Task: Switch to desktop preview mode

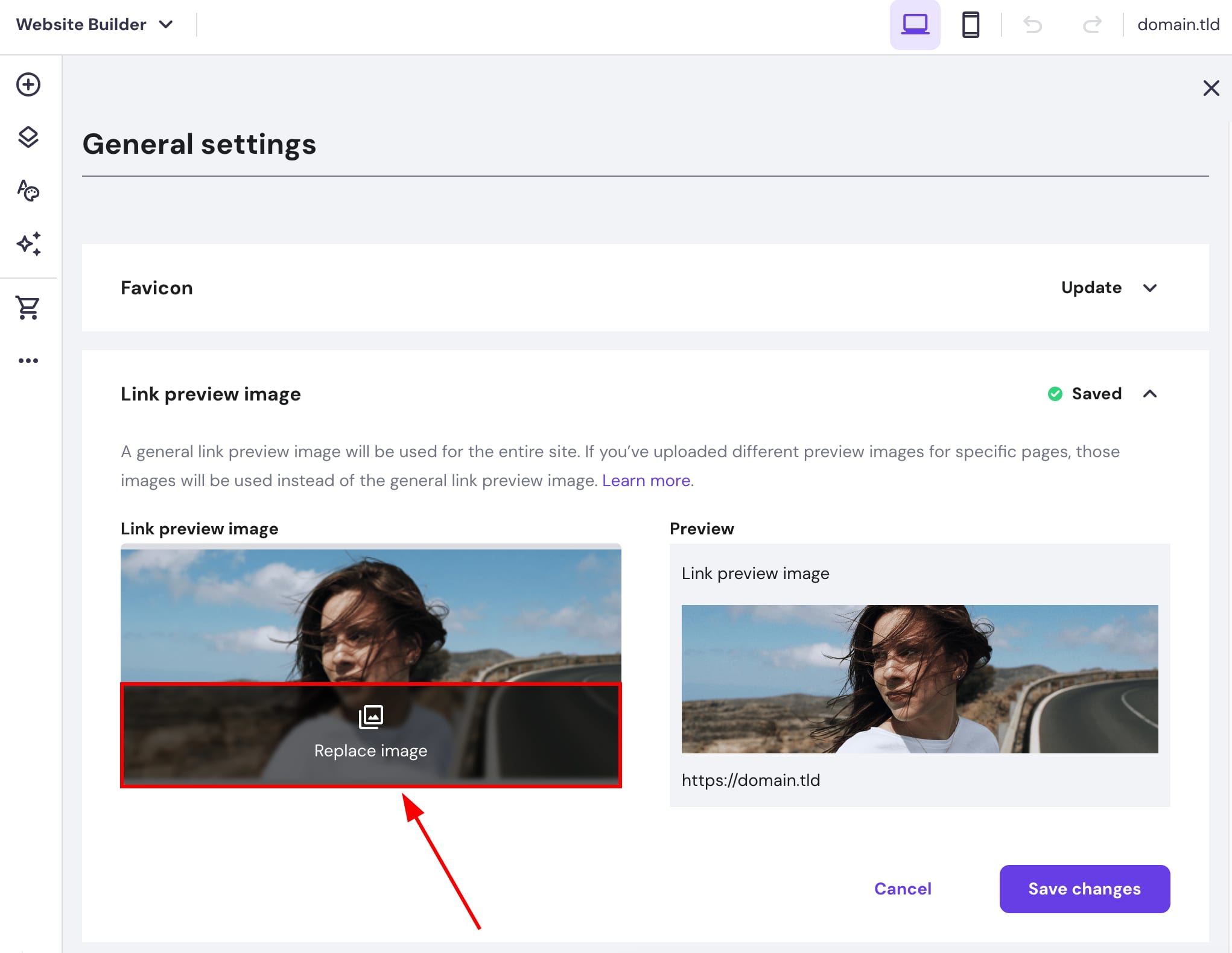Action: point(915,25)
